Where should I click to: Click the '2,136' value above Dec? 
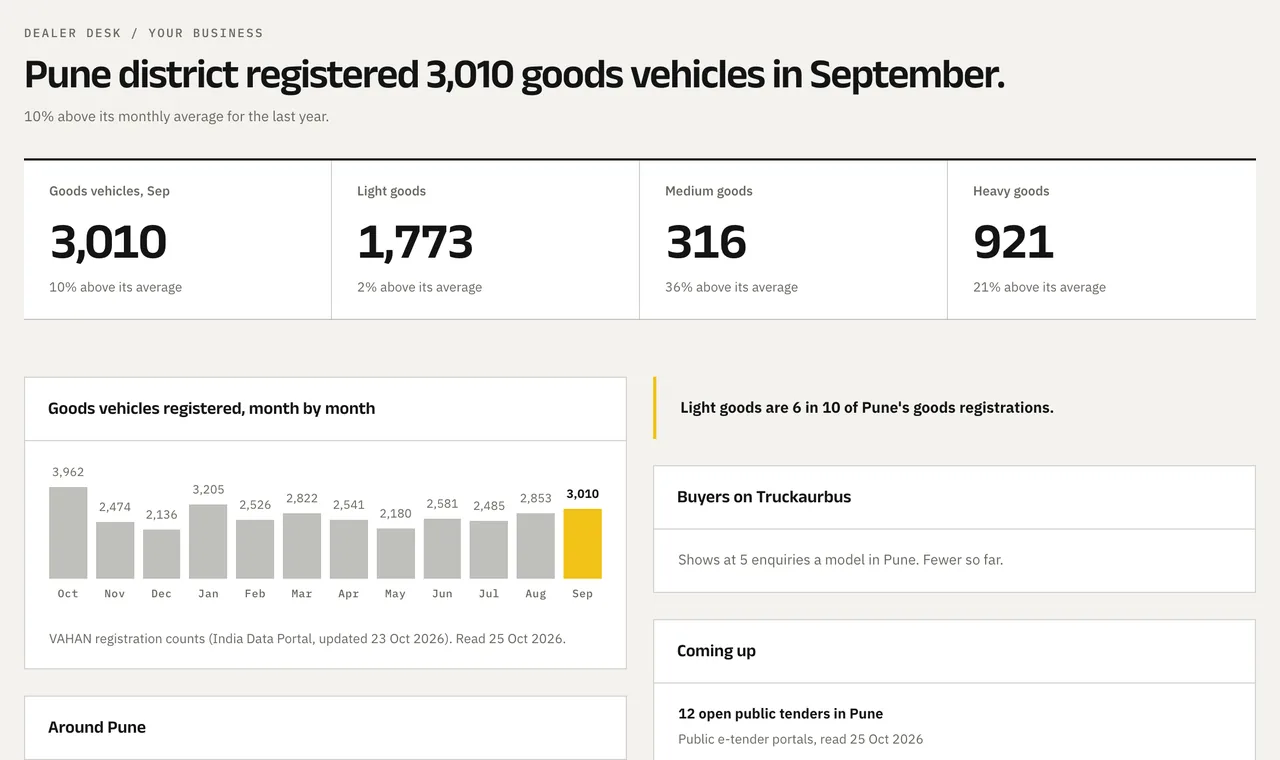coord(161,515)
